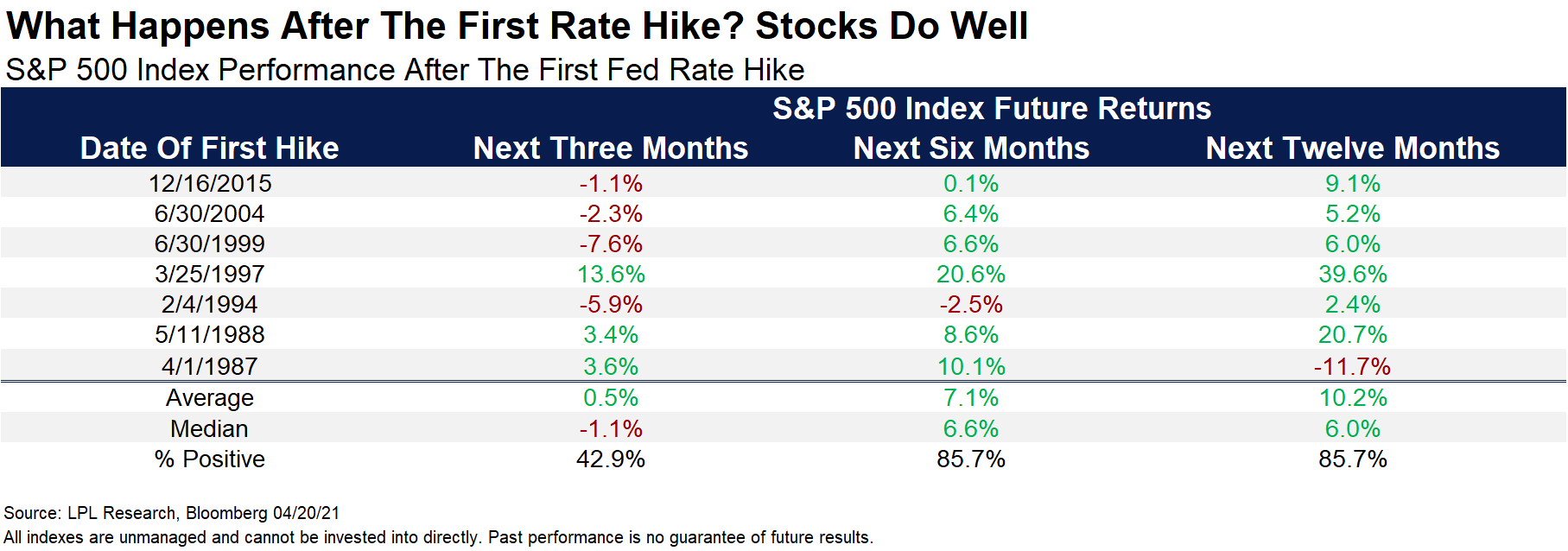Select the 6/30/2004 date cell
The width and height of the screenshot is (1568, 551).
tap(210, 213)
